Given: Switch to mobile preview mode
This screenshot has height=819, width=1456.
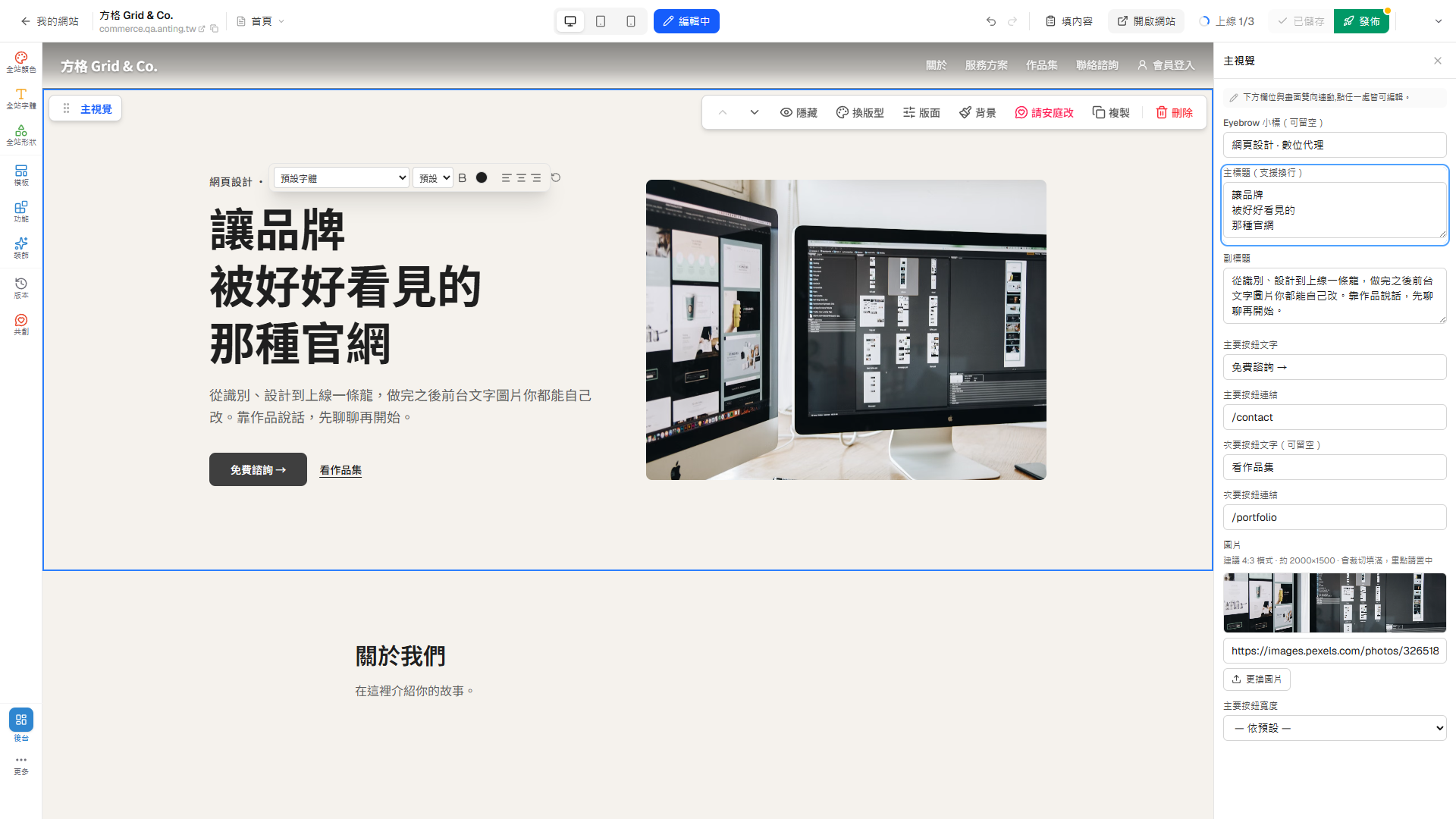Looking at the screenshot, I should coord(631,21).
